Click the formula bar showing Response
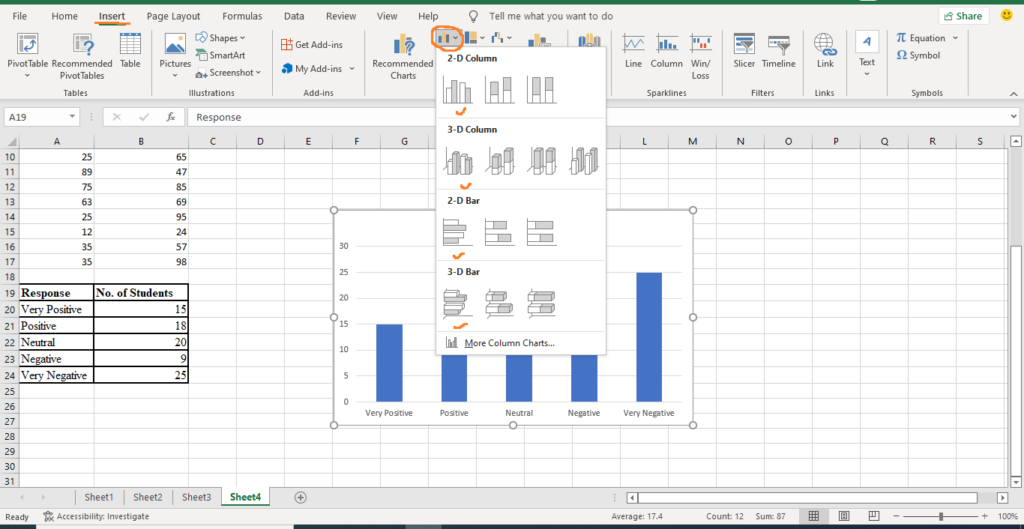Screen dimensions: 1024x529 (x=598, y=117)
